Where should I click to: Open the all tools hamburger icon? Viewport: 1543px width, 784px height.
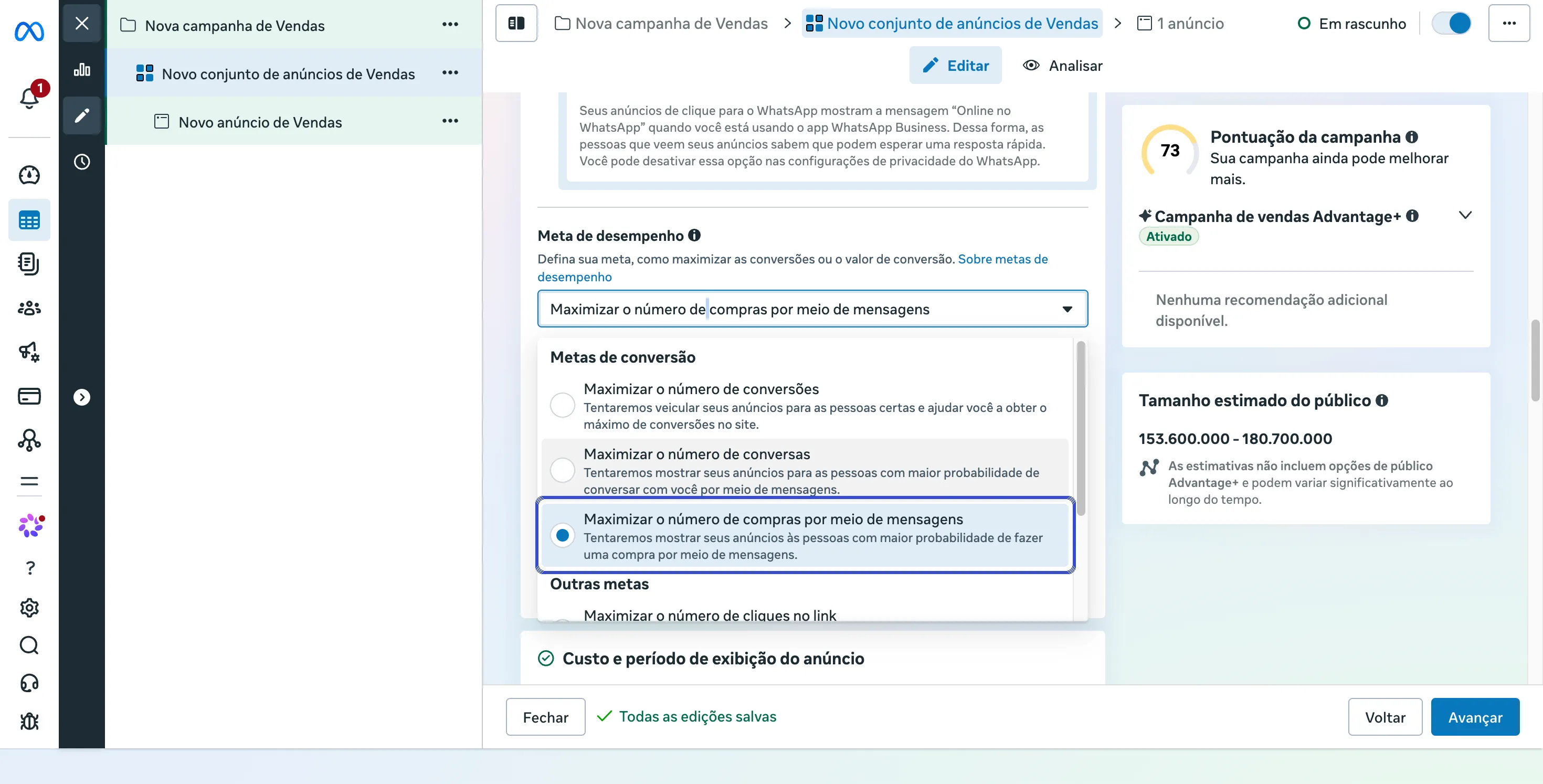click(x=29, y=482)
